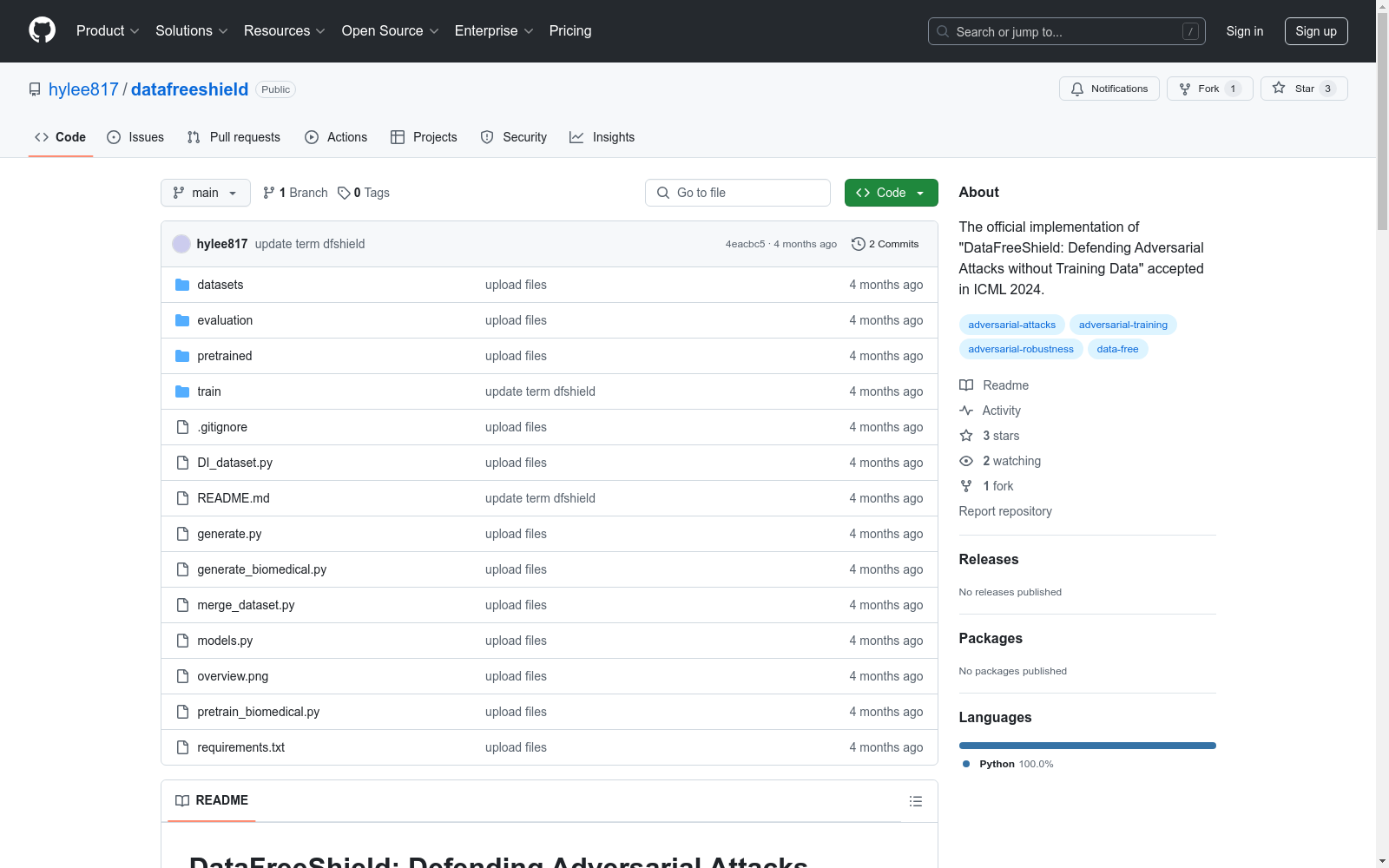
Task: Click the Go to file field
Action: coord(738,193)
